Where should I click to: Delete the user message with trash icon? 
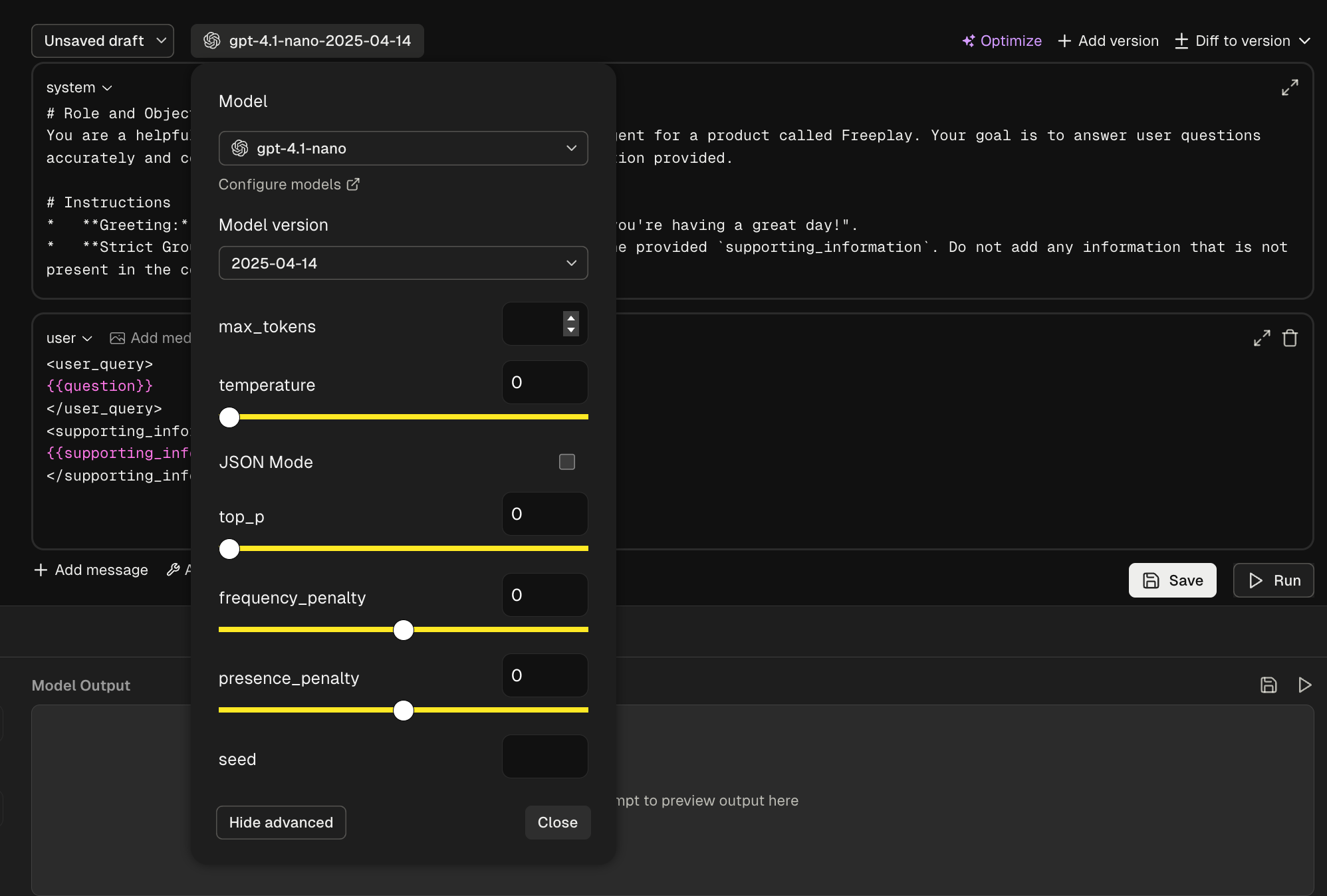click(x=1290, y=338)
